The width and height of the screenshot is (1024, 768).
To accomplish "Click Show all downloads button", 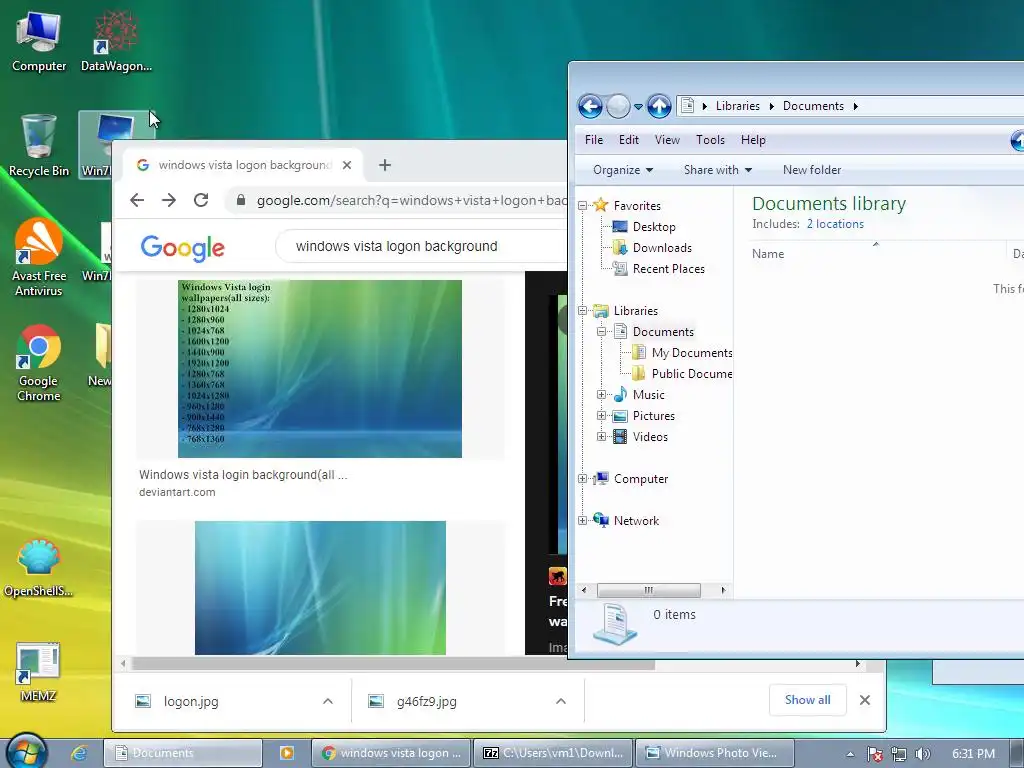I will point(808,700).
